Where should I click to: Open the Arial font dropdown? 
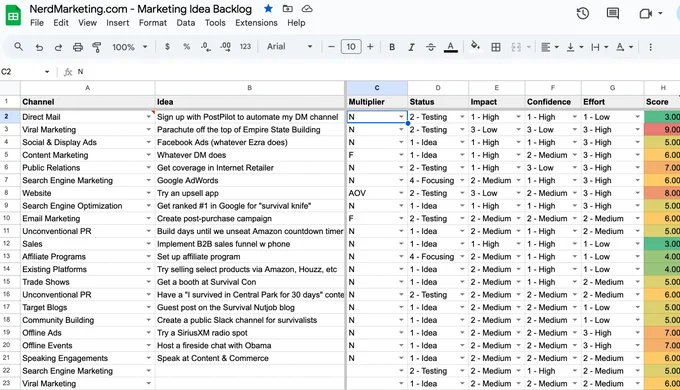coord(289,46)
